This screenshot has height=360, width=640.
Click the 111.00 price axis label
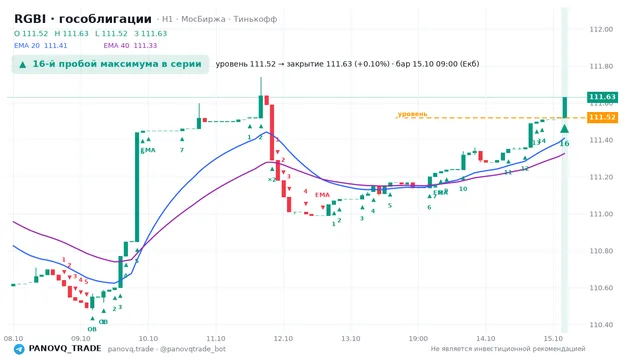(601, 214)
